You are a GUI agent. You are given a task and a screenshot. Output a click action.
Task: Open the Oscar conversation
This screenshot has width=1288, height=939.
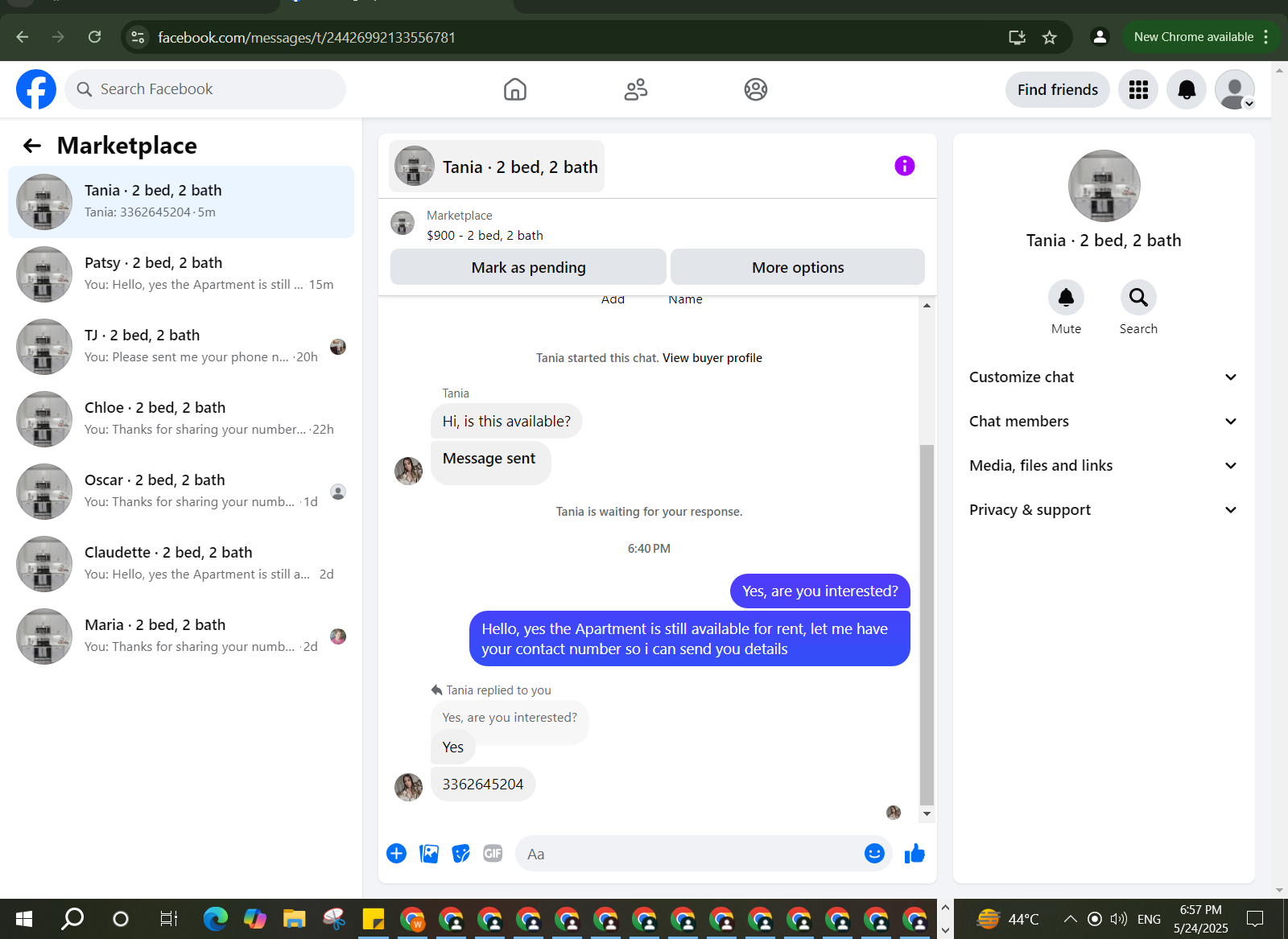(181, 492)
